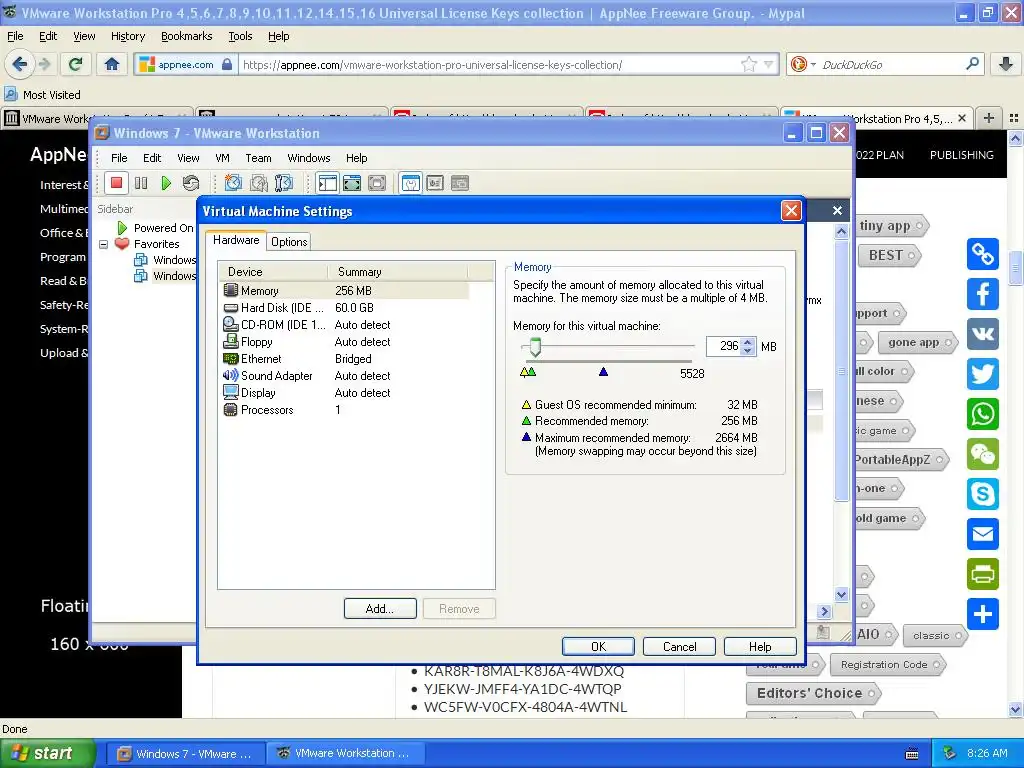This screenshot has height=768, width=1024.
Task: Click the Suspend (pause) icon in VMware toolbar
Action: pyautogui.click(x=141, y=184)
